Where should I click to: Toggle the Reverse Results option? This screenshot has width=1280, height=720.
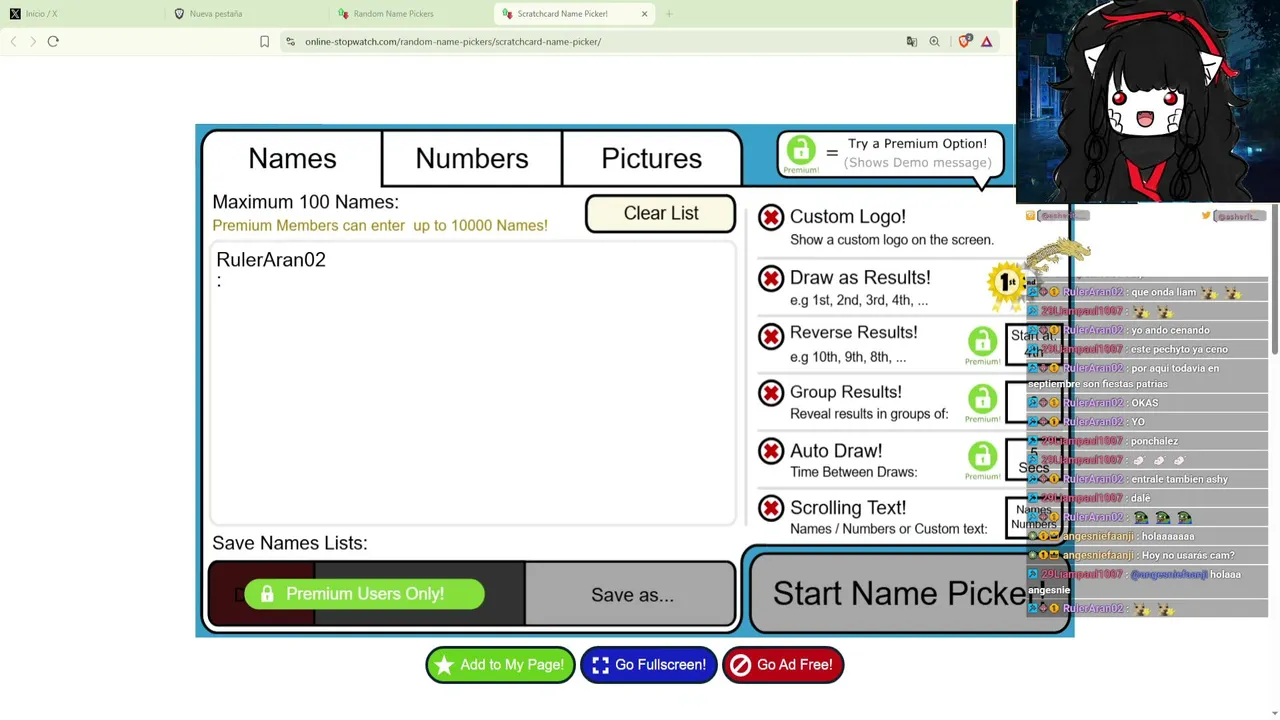771,336
